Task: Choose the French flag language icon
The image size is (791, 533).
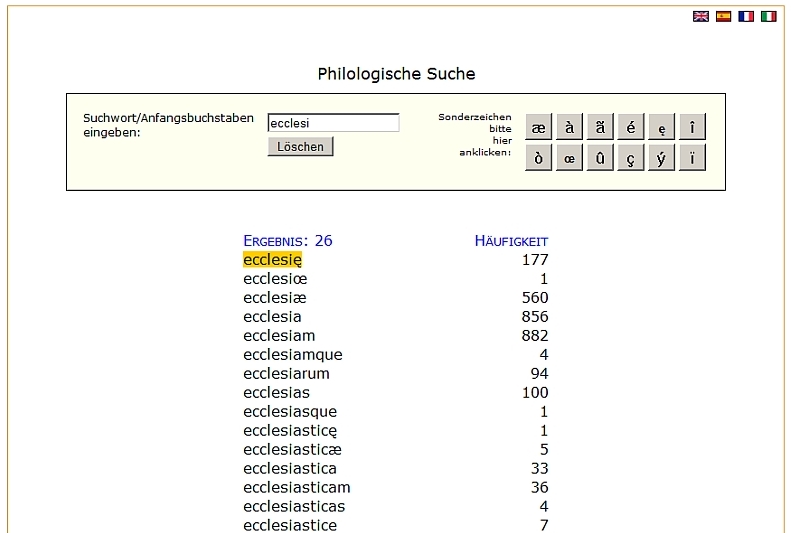Action: (x=746, y=17)
